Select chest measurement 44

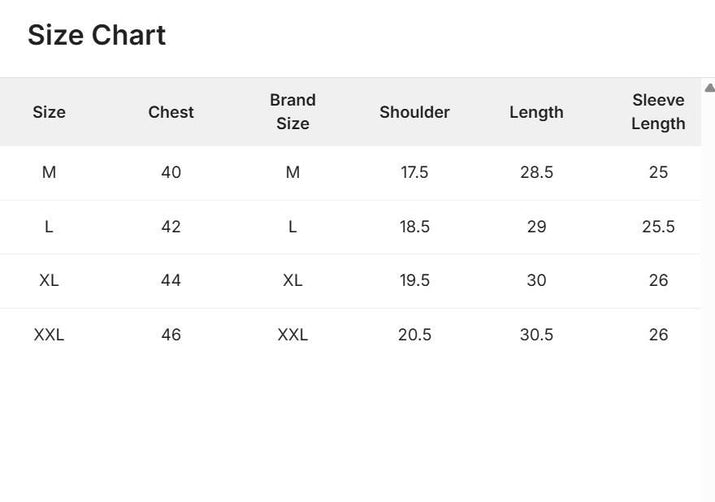[171, 281]
